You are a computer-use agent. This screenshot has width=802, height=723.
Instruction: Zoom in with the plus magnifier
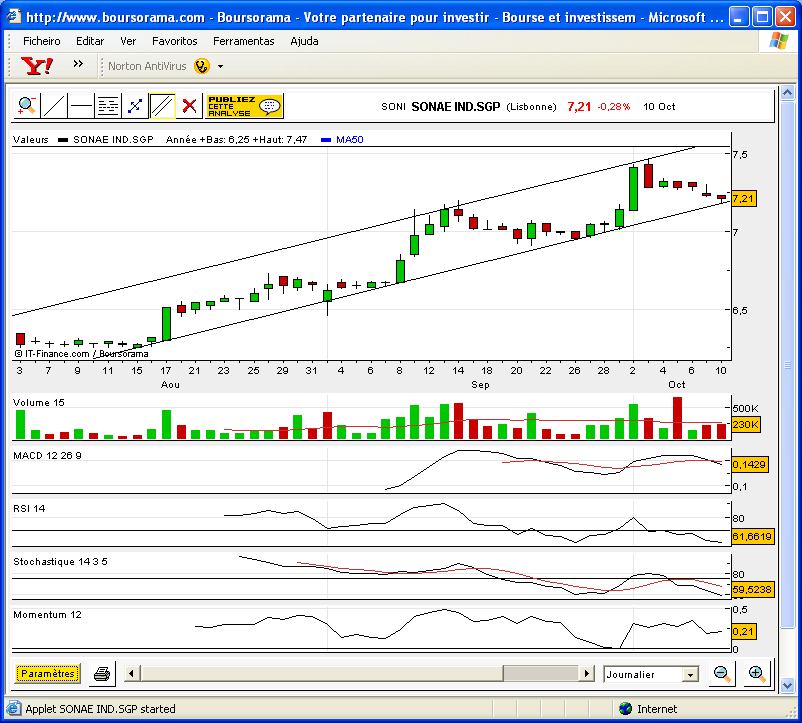756,674
